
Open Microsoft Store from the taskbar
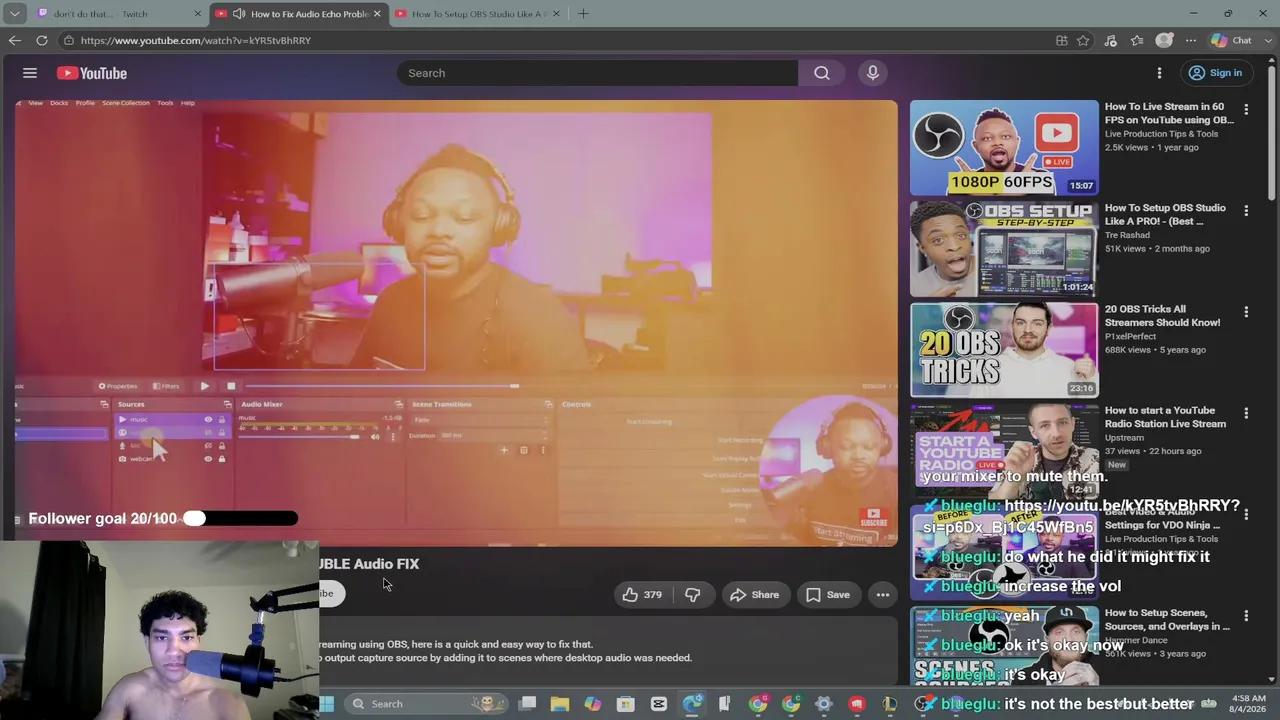626,704
